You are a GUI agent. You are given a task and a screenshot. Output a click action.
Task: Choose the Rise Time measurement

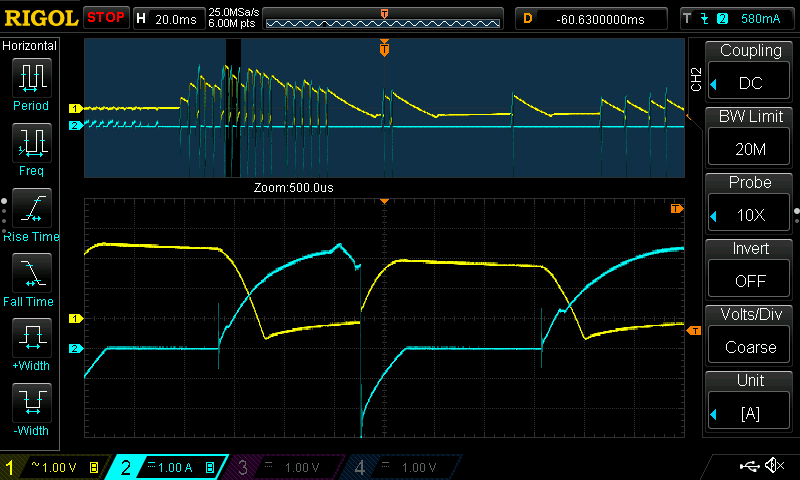(30, 213)
